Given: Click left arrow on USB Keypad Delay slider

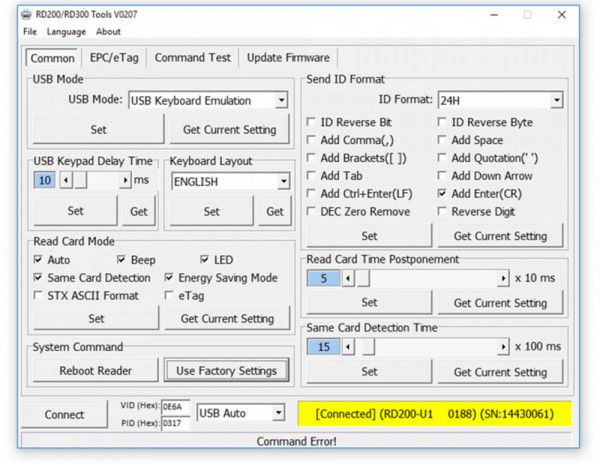Looking at the screenshot, I should [66, 180].
